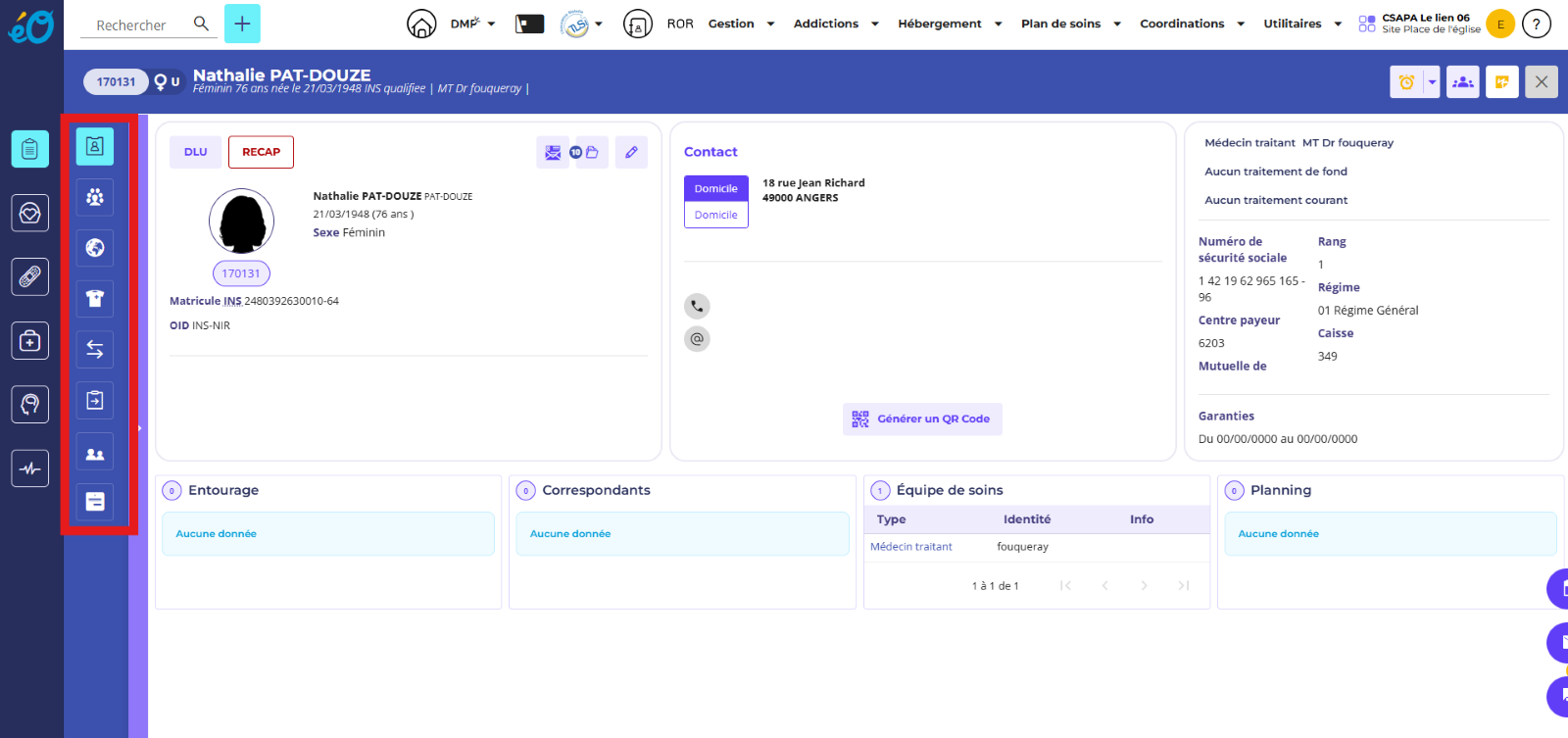Image resolution: width=1568 pixels, height=738 pixels.
Task: Click the two-arrows transfer icon in sidebar
Action: click(x=95, y=350)
